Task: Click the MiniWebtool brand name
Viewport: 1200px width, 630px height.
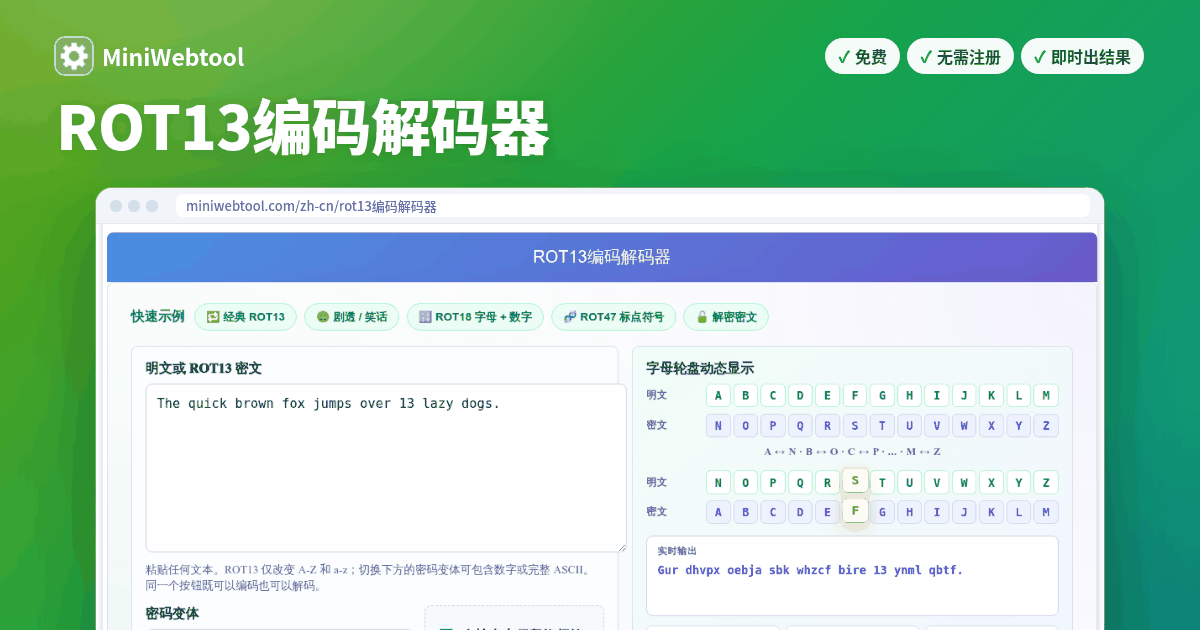Action: click(x=173, y=57)
